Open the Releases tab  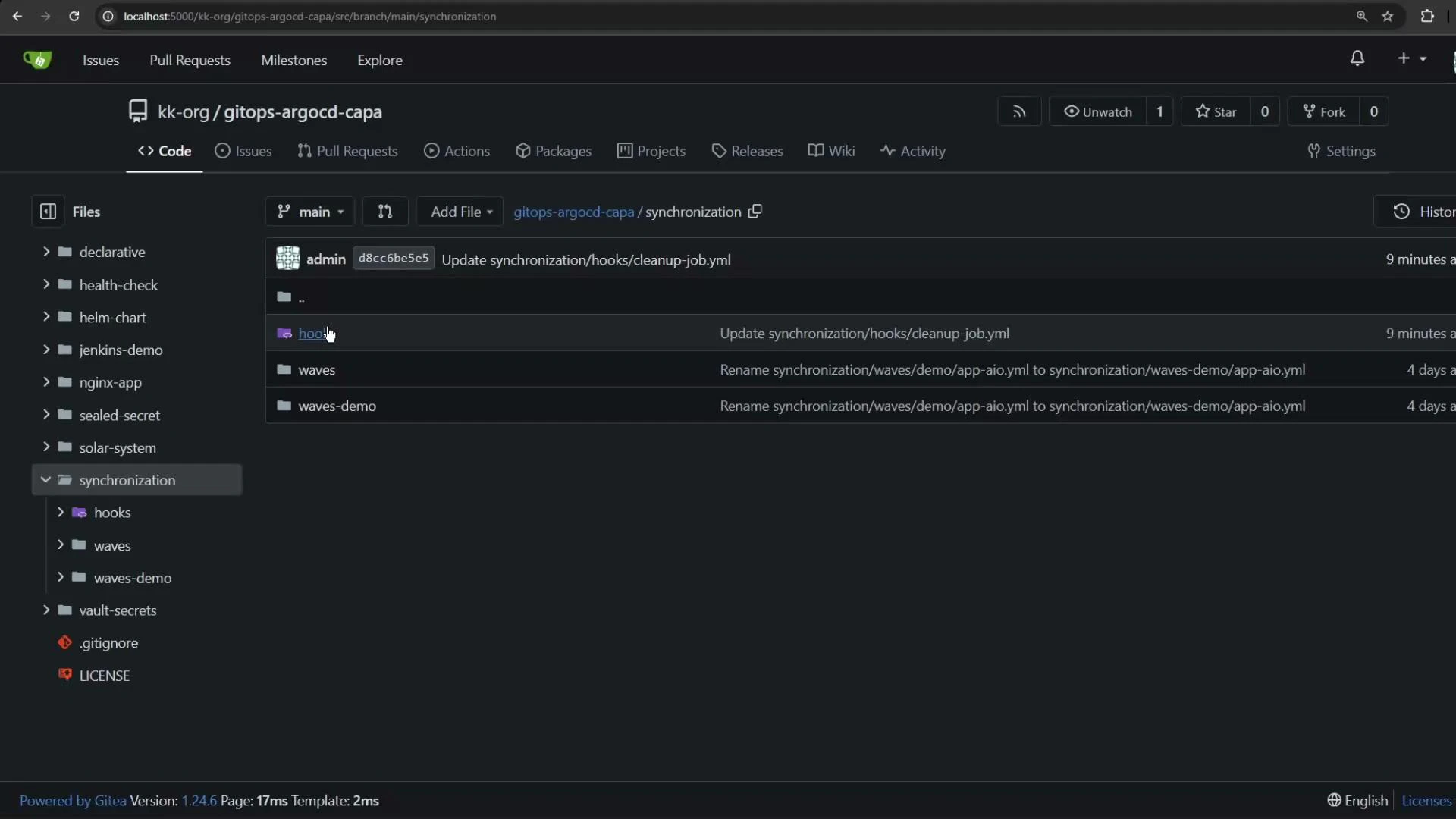click(747, 151)
